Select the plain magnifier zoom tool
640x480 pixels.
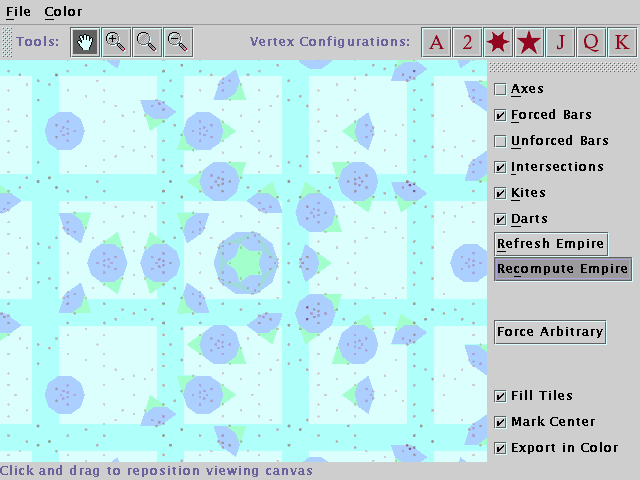click(x=147, y=42)
